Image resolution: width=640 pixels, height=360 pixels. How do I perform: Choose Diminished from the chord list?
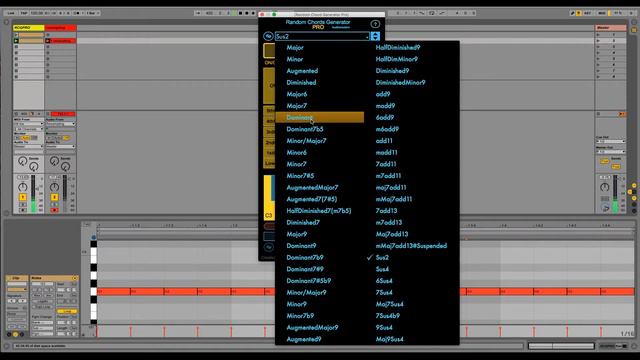click(x=301, y=82)
